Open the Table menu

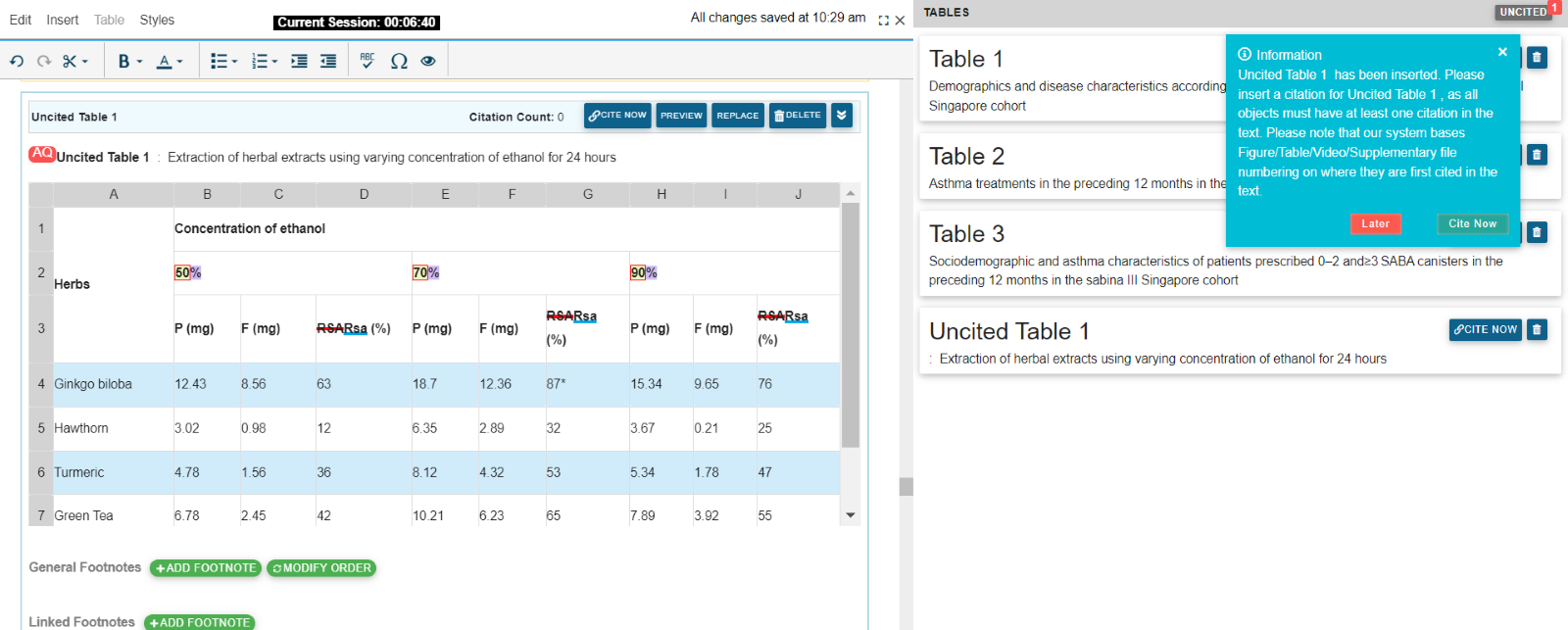[109, 20]
